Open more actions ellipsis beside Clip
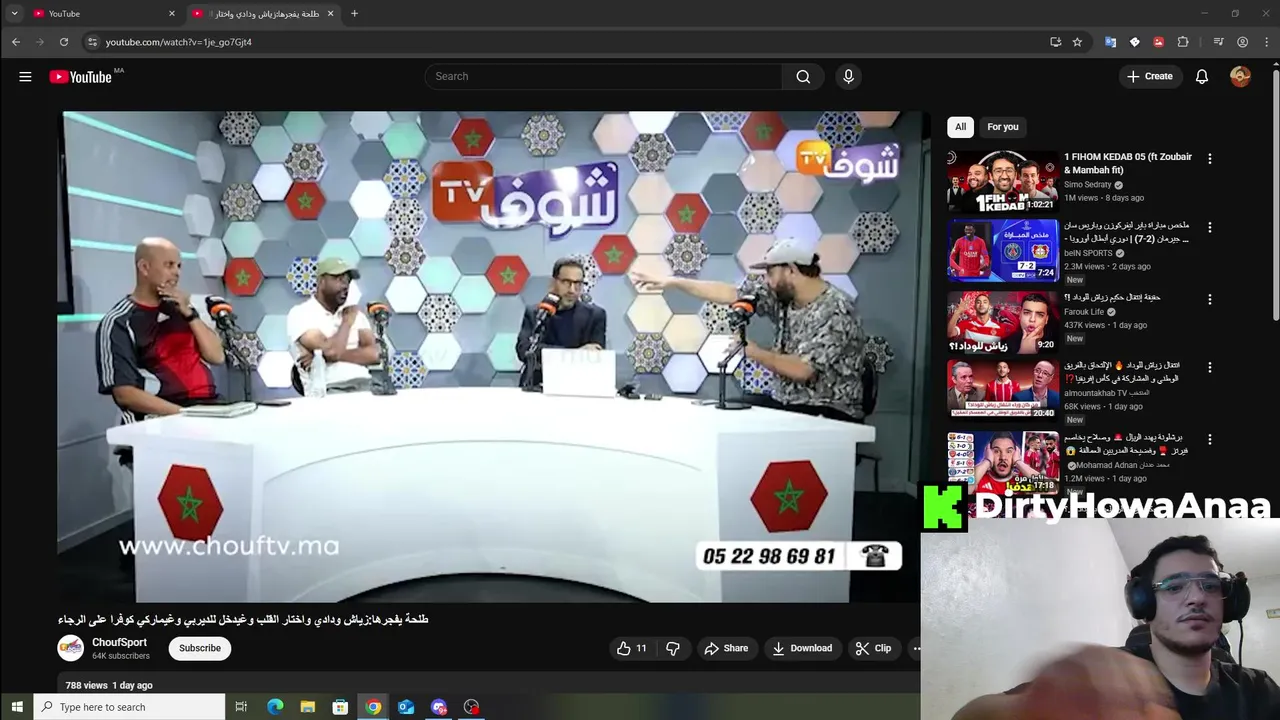Image resolution: width=1280 pixels, height=720 pixels. [x=915, y=648]
